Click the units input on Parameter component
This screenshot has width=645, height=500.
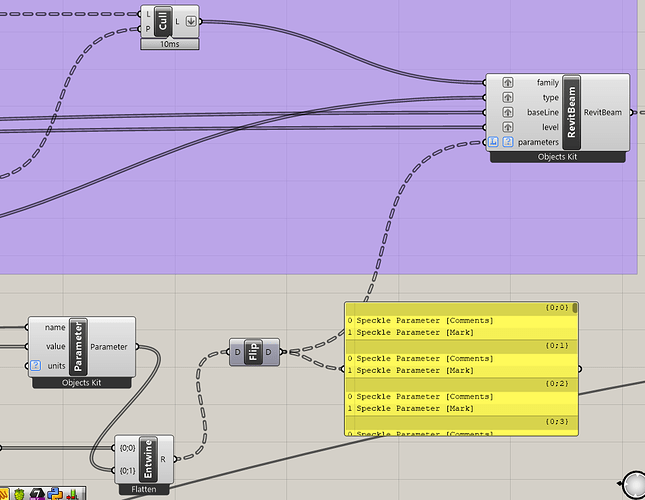pyautogui.click(x=56, y=366)
